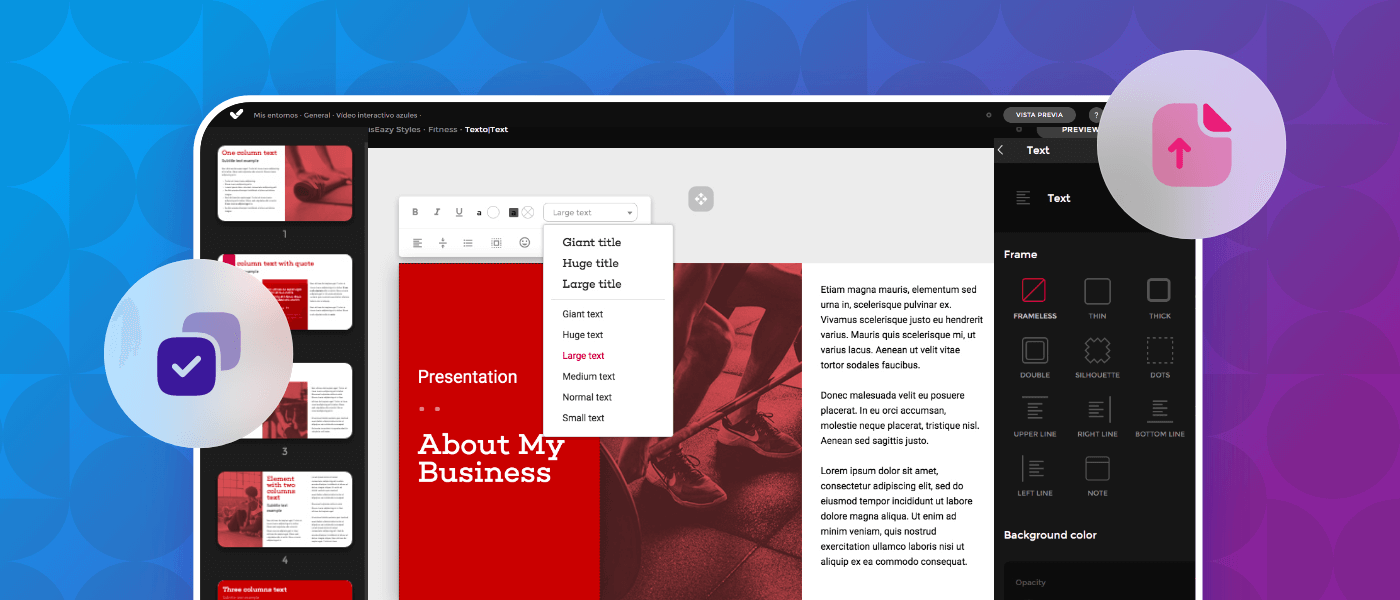Apply italic formatting to the text
This screenshot has height=600, width=1400.
(437, 212)
